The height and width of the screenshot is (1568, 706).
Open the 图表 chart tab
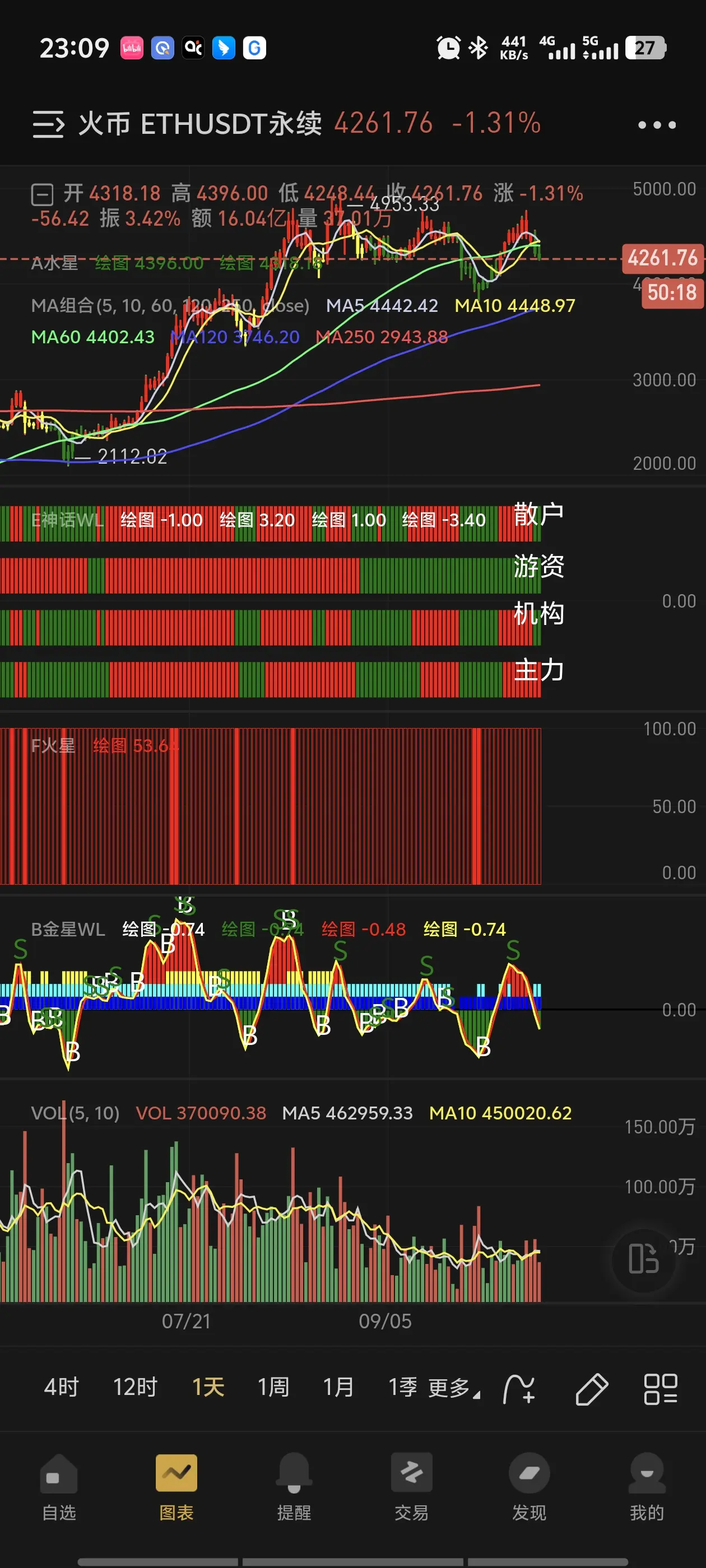(176, 1487)
